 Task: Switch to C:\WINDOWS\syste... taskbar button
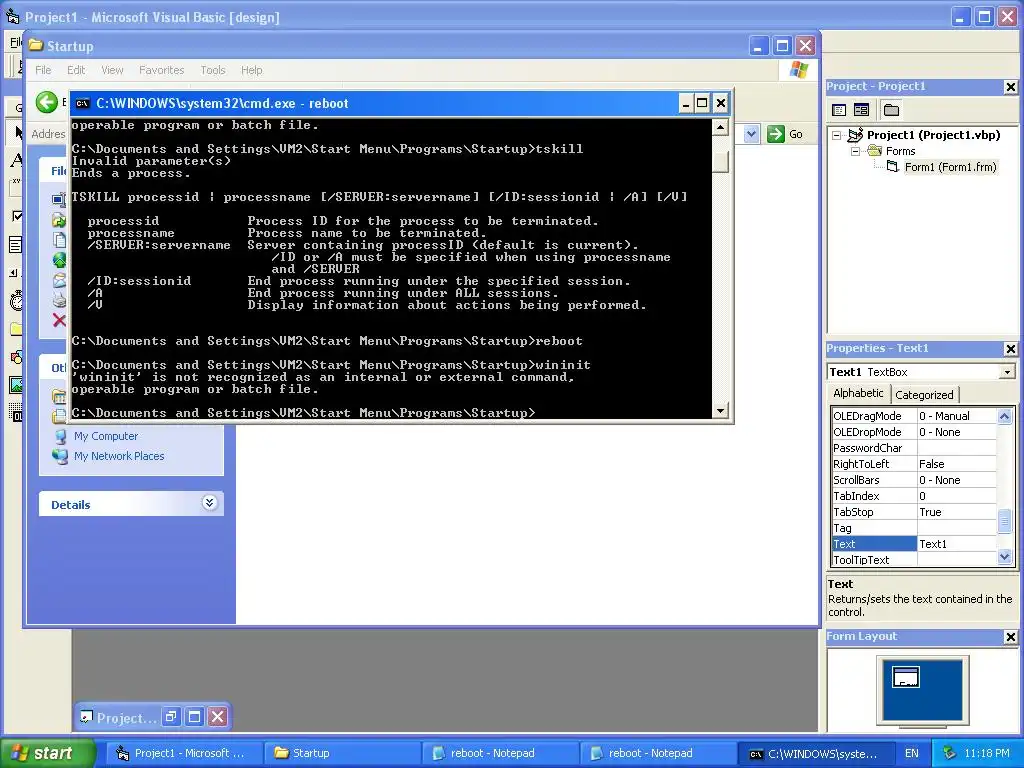[x=815, y=753]
